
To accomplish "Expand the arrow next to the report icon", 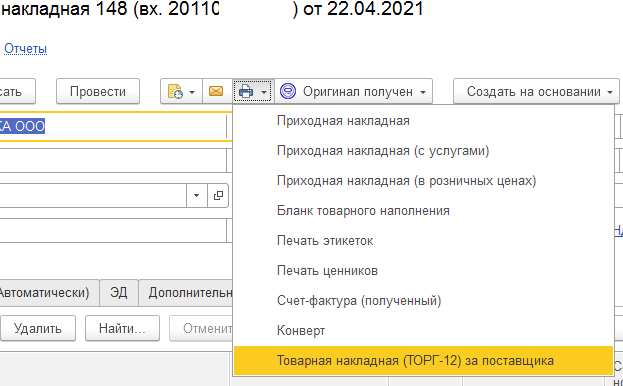I will [192, 92].
